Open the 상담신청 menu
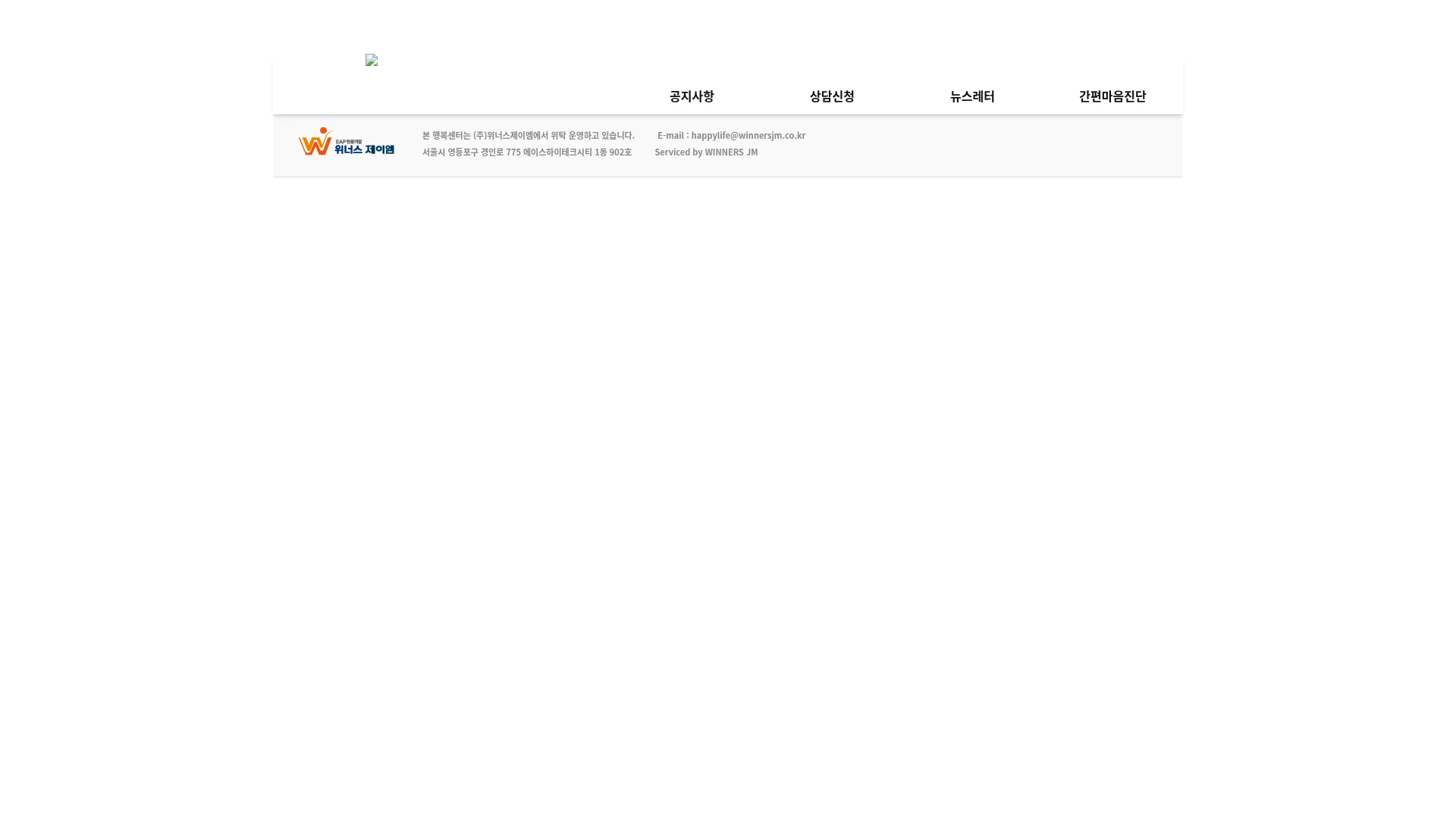The width and height of the screenshot is (1456, 819). point(832,96)
